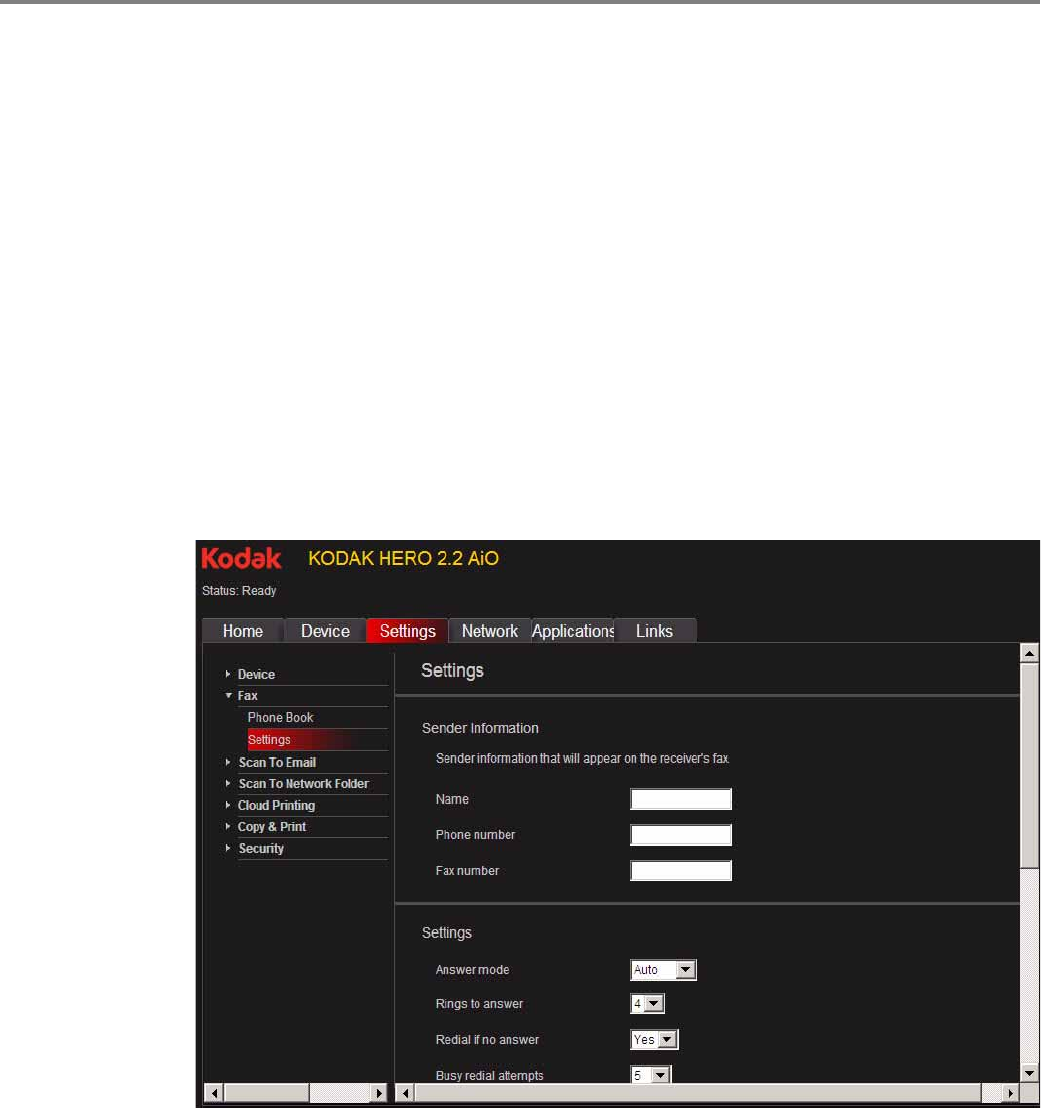This screenshot has width=1041, height=1108.
Task: Click main pane horizontal scroll left arrow
Action: 405,1092
